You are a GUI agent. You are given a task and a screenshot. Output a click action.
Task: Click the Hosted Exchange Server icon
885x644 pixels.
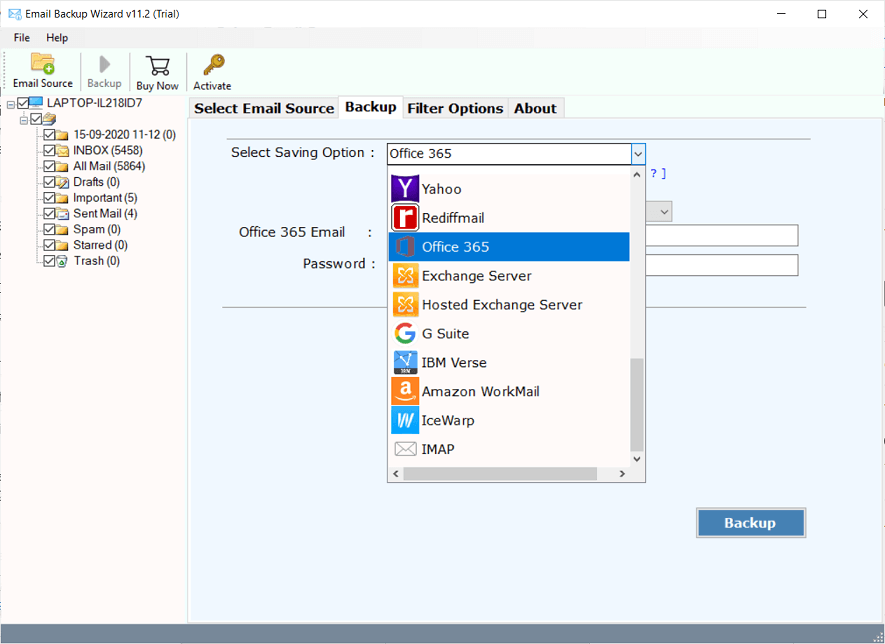405,304
